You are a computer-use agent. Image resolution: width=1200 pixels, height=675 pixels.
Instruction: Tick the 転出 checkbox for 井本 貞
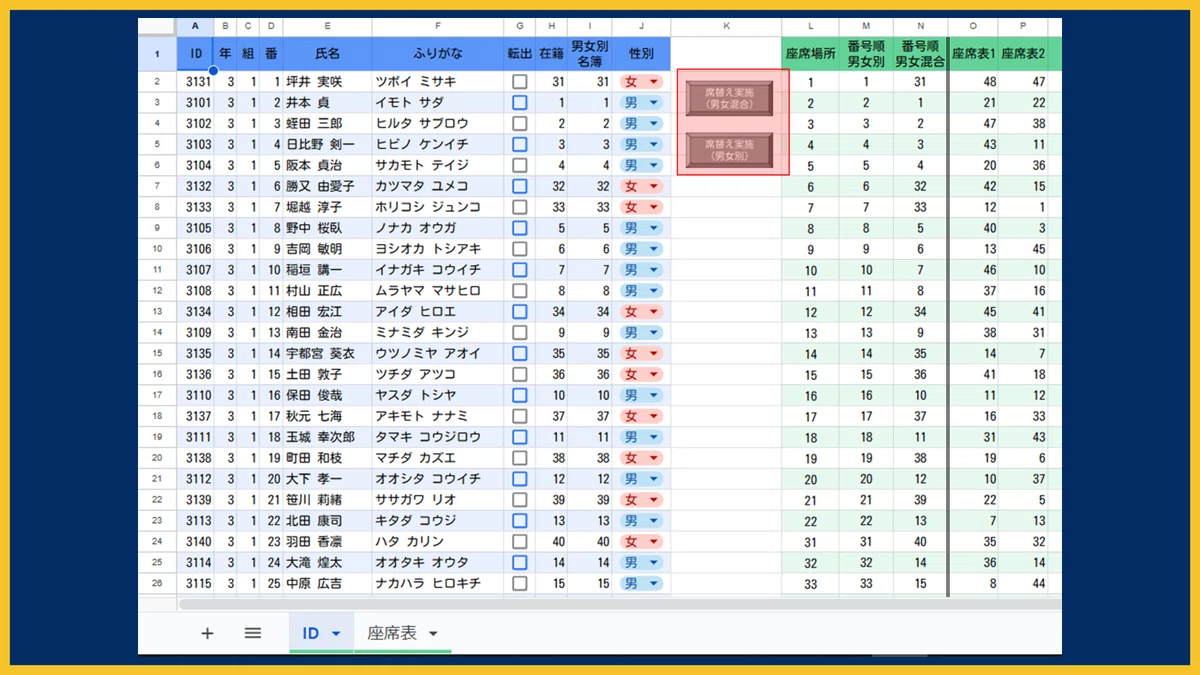coord(519,103)
